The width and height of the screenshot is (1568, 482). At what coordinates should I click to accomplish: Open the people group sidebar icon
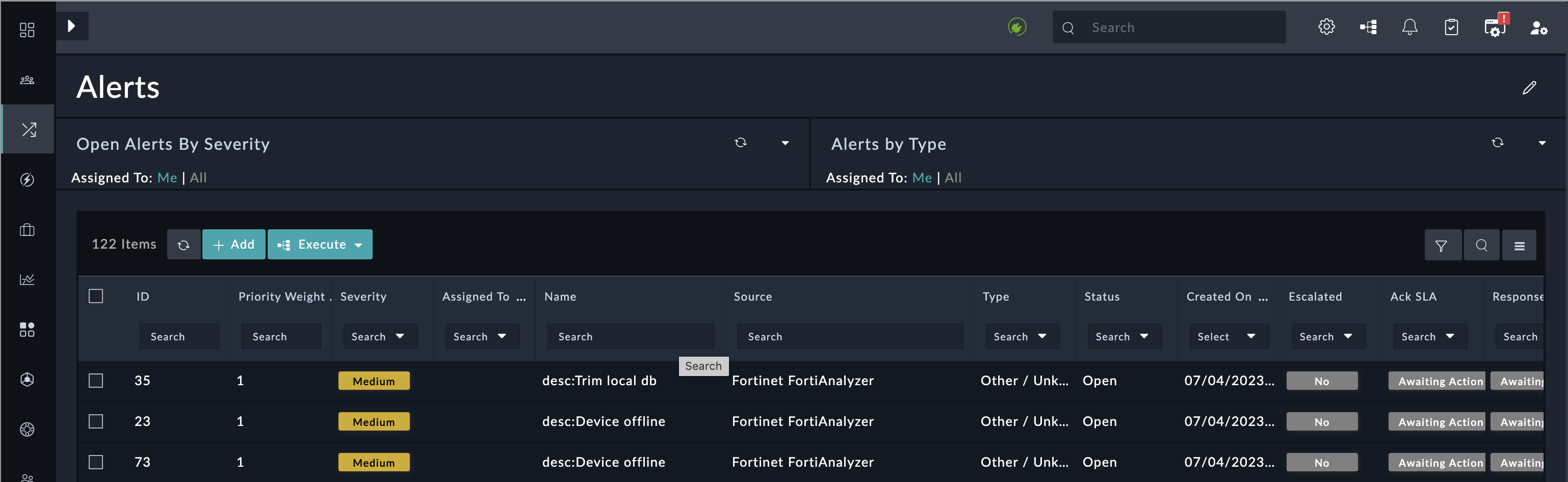28,79
